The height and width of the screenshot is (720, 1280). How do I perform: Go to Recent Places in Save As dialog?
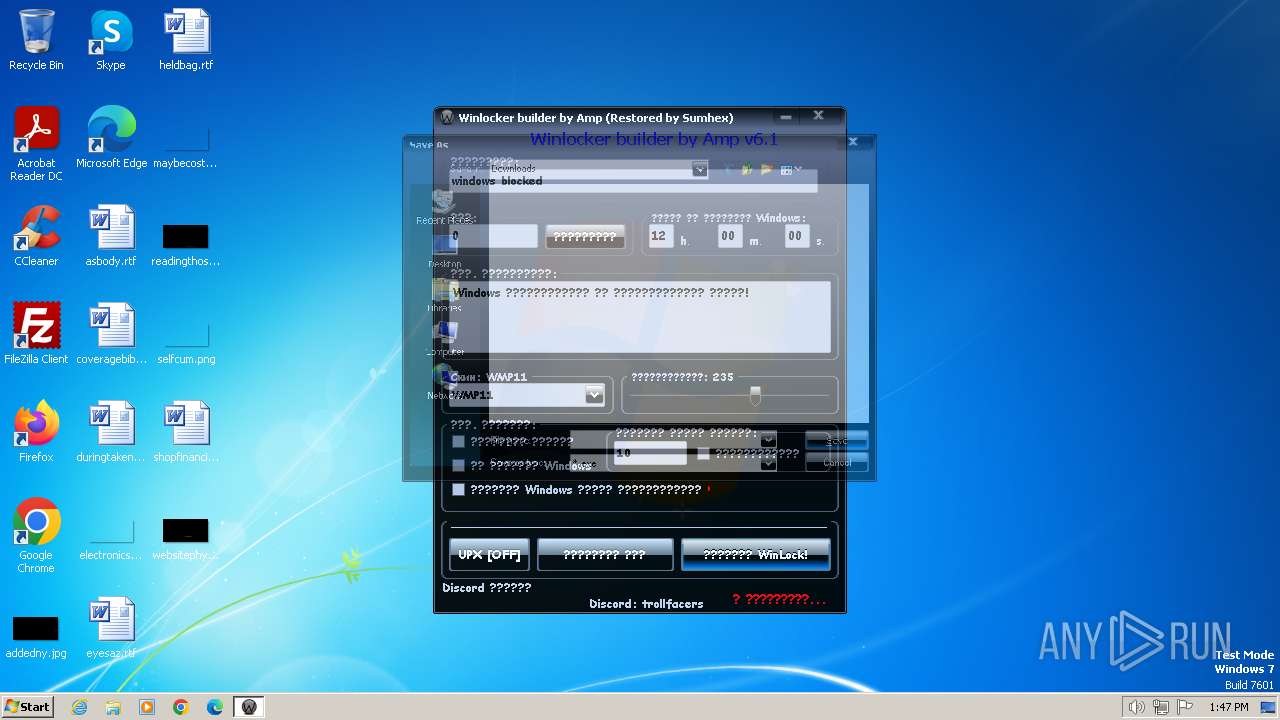click(445, 208)
